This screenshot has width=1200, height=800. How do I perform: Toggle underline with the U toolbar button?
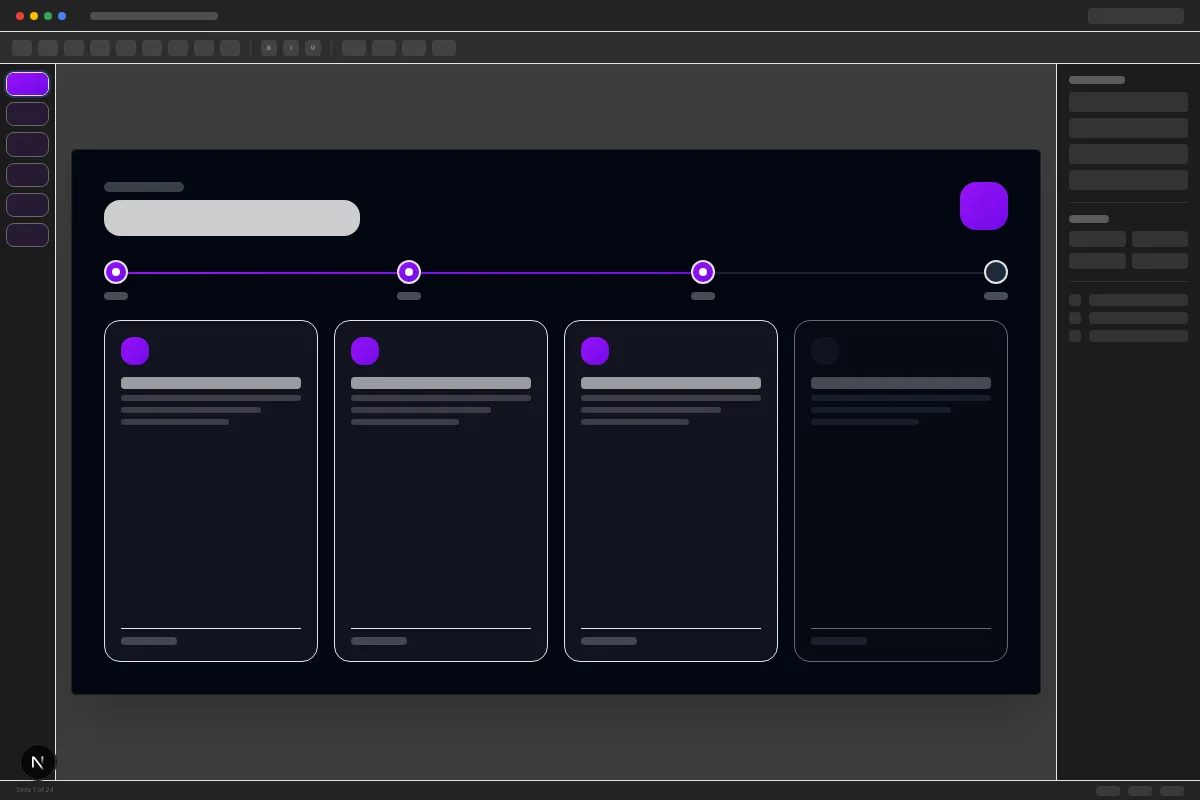pos(313,48)
